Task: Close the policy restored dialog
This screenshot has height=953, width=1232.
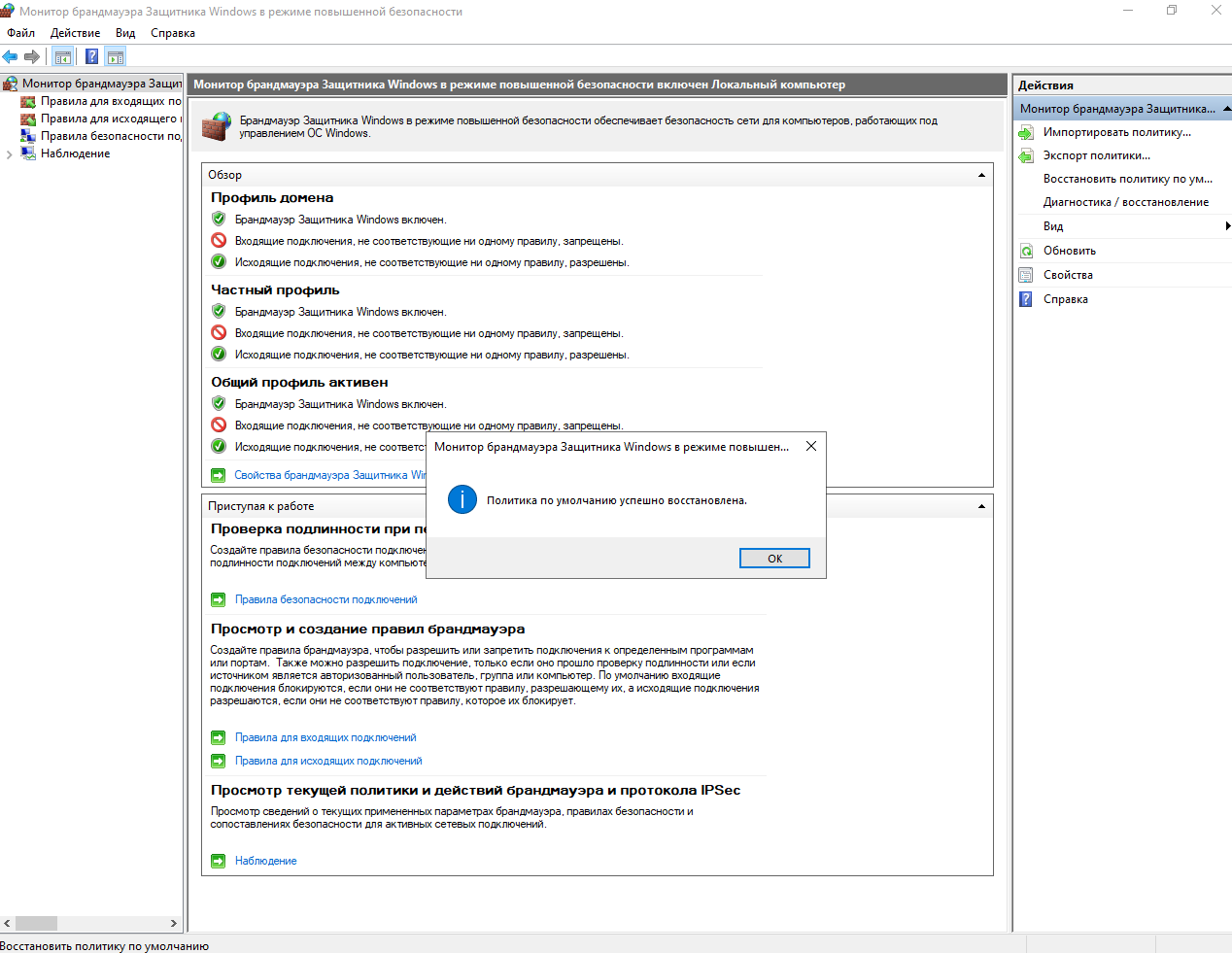Action: 811,446
